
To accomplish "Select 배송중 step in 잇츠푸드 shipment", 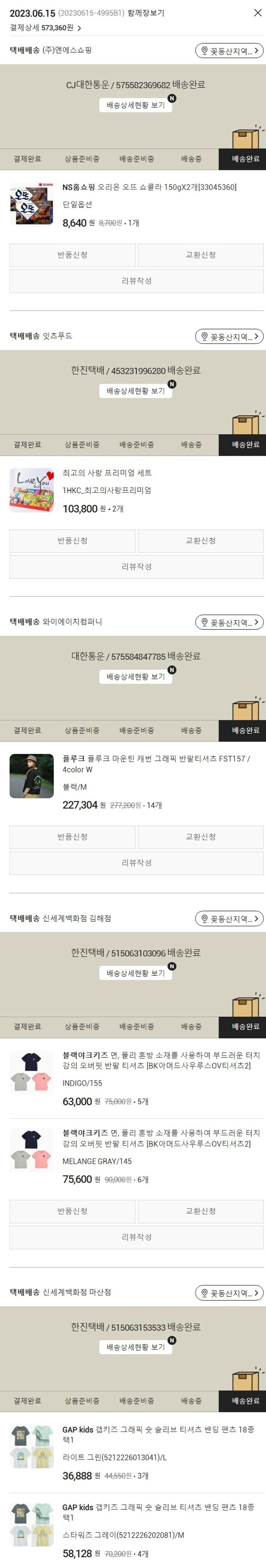I will [x=191, y=444].
